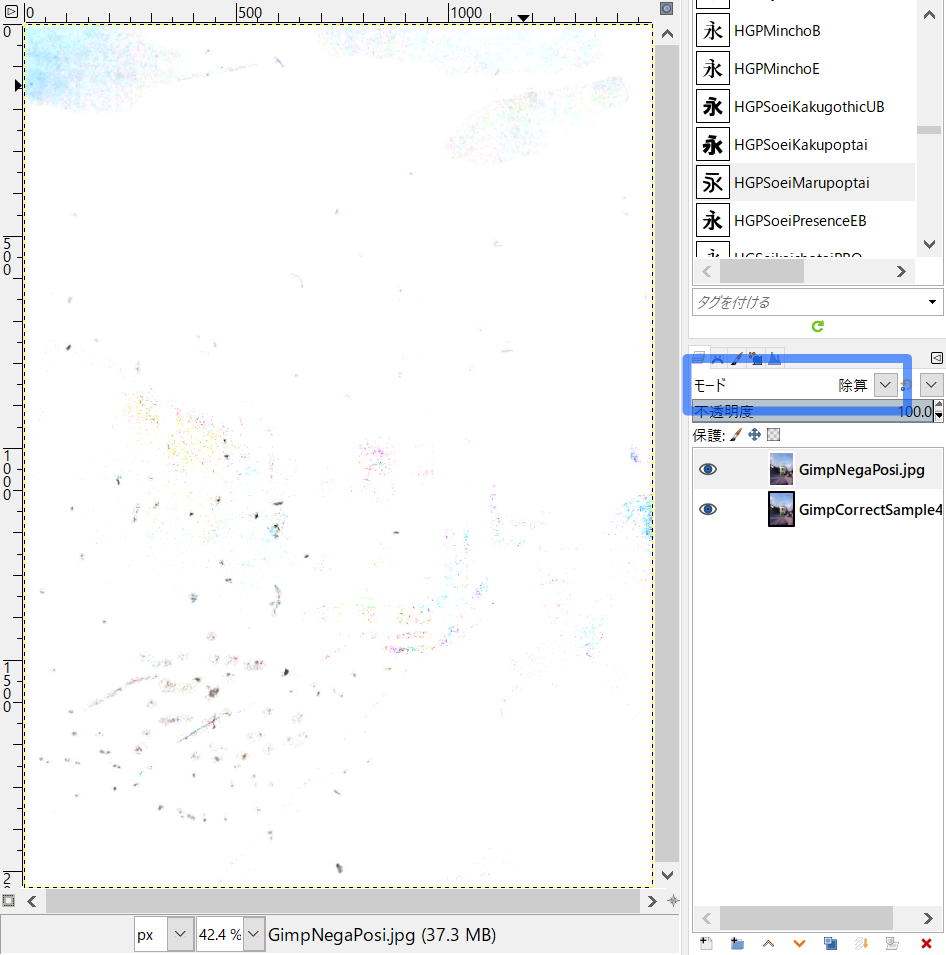This screenshot has height=955, width=946.
Task: Click the zoom percentage field showing 42.4 %
Action: [x=220, y=934]
